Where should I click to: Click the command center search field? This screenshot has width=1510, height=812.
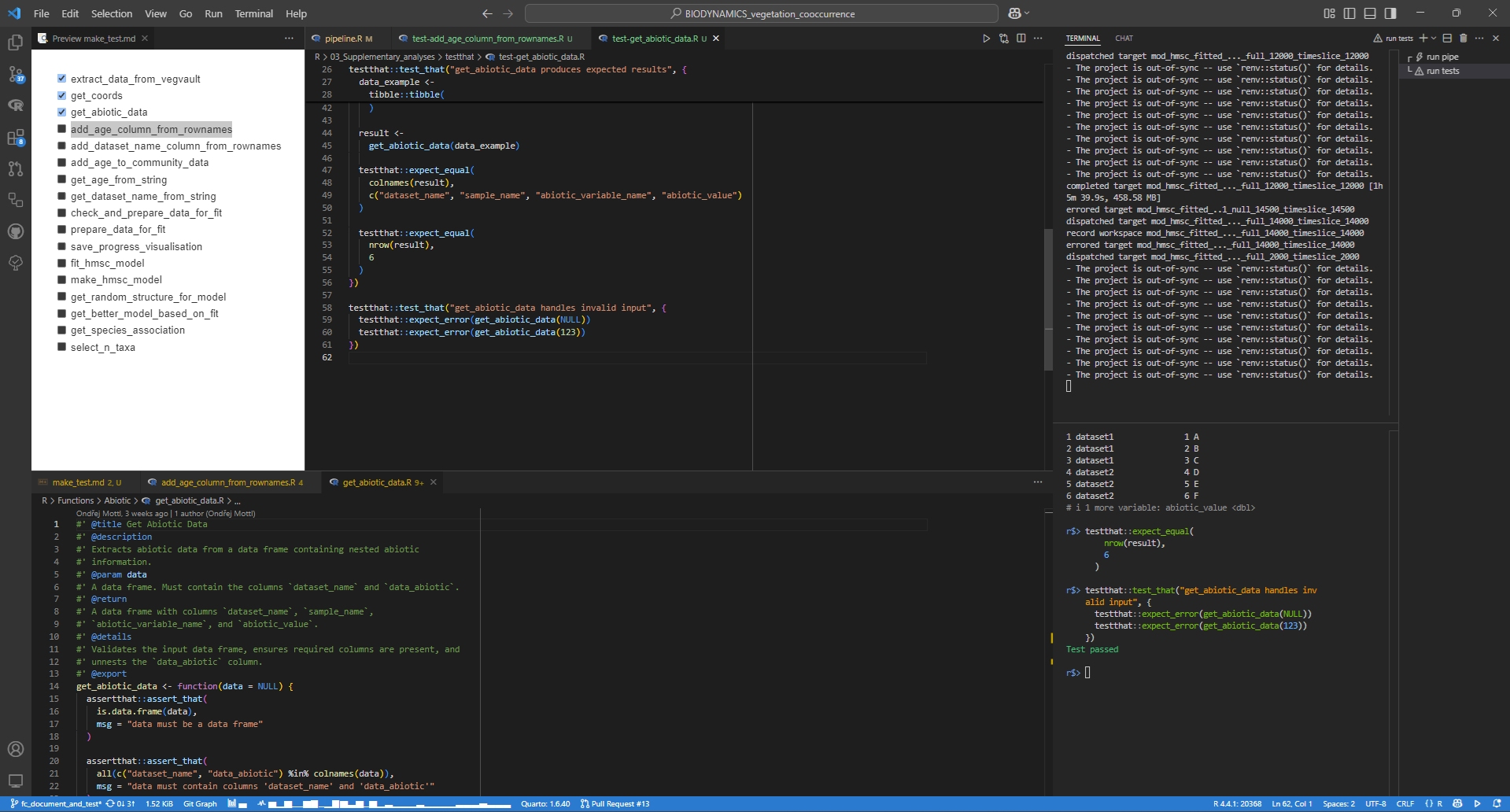[761, 13]
